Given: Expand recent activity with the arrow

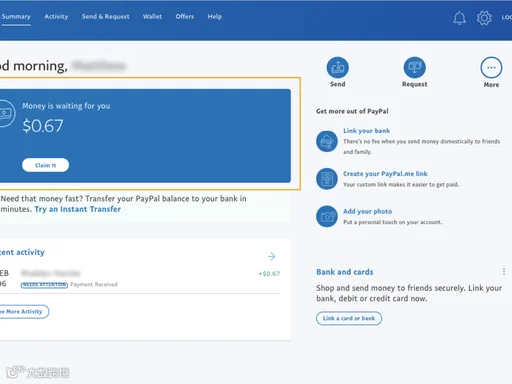Looking at the screenshot, I should point(271,256).
